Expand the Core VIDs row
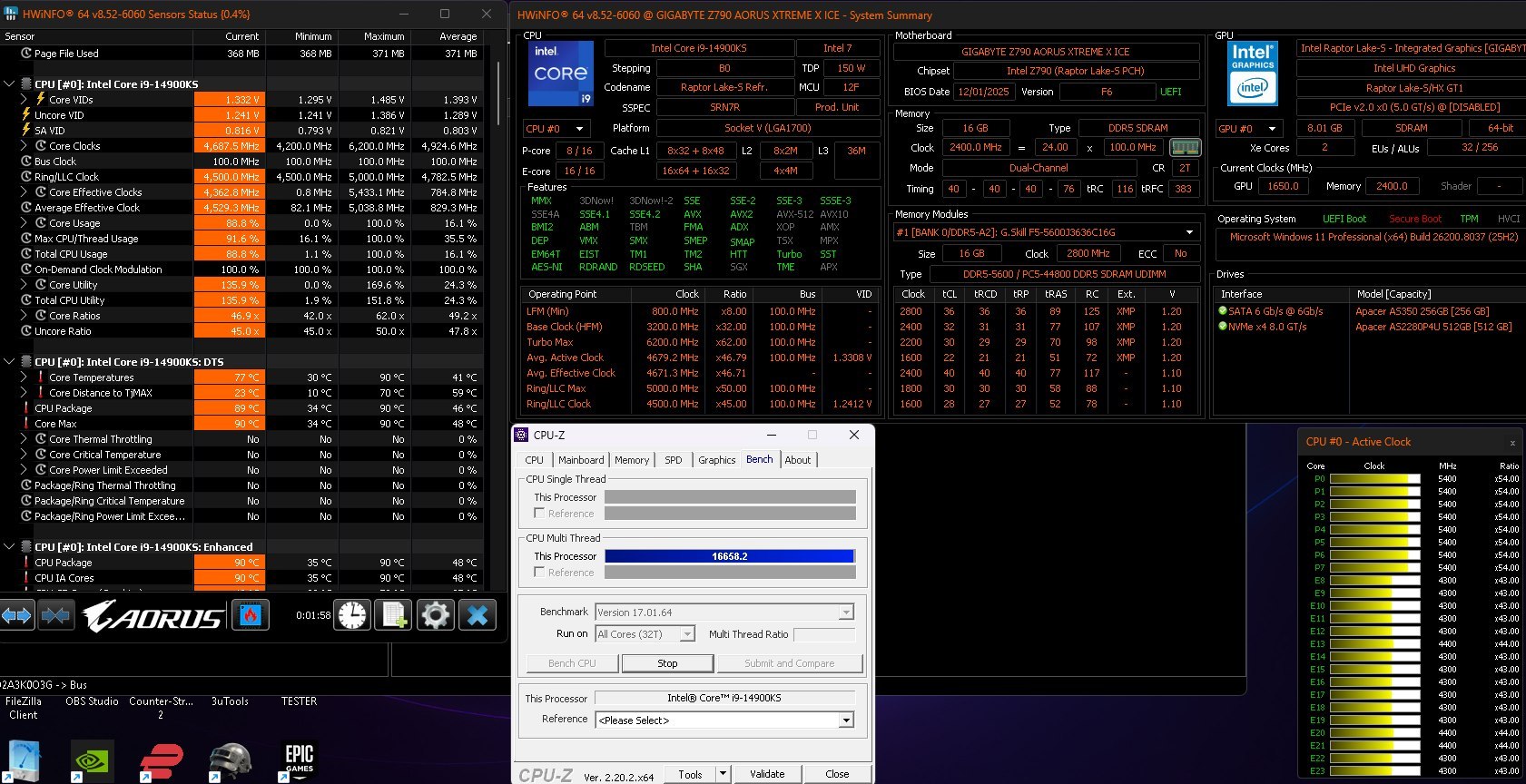 [x=24, y=99]
